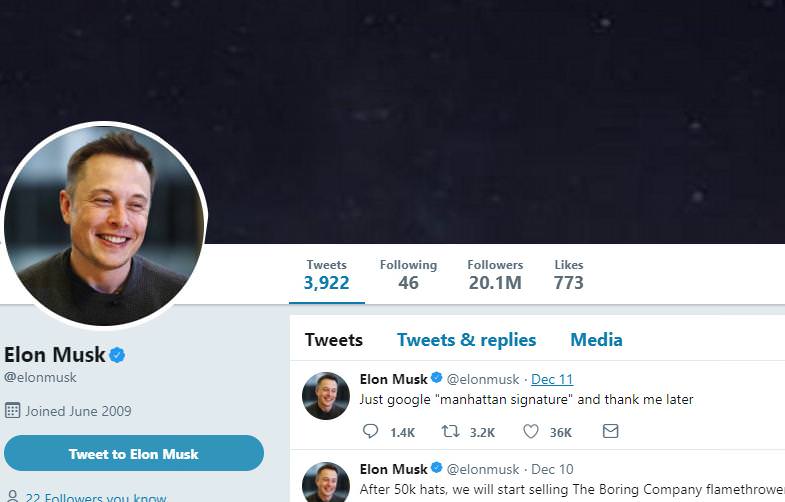Retweet the manhattan signature tweet
The height and width of the screenshot is (502, 785).
point(450,431)
